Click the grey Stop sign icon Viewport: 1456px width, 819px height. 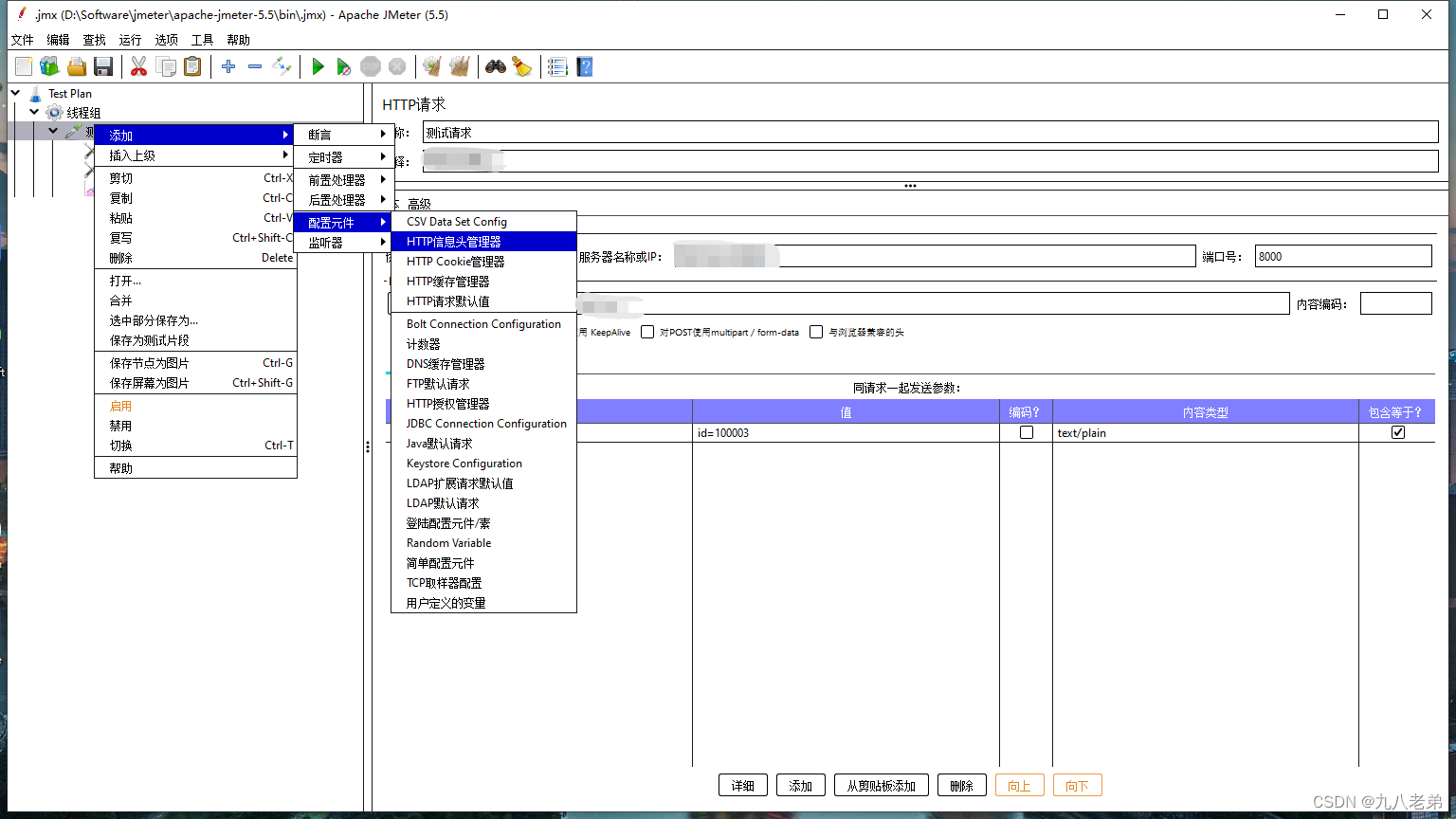coord(371,66)
